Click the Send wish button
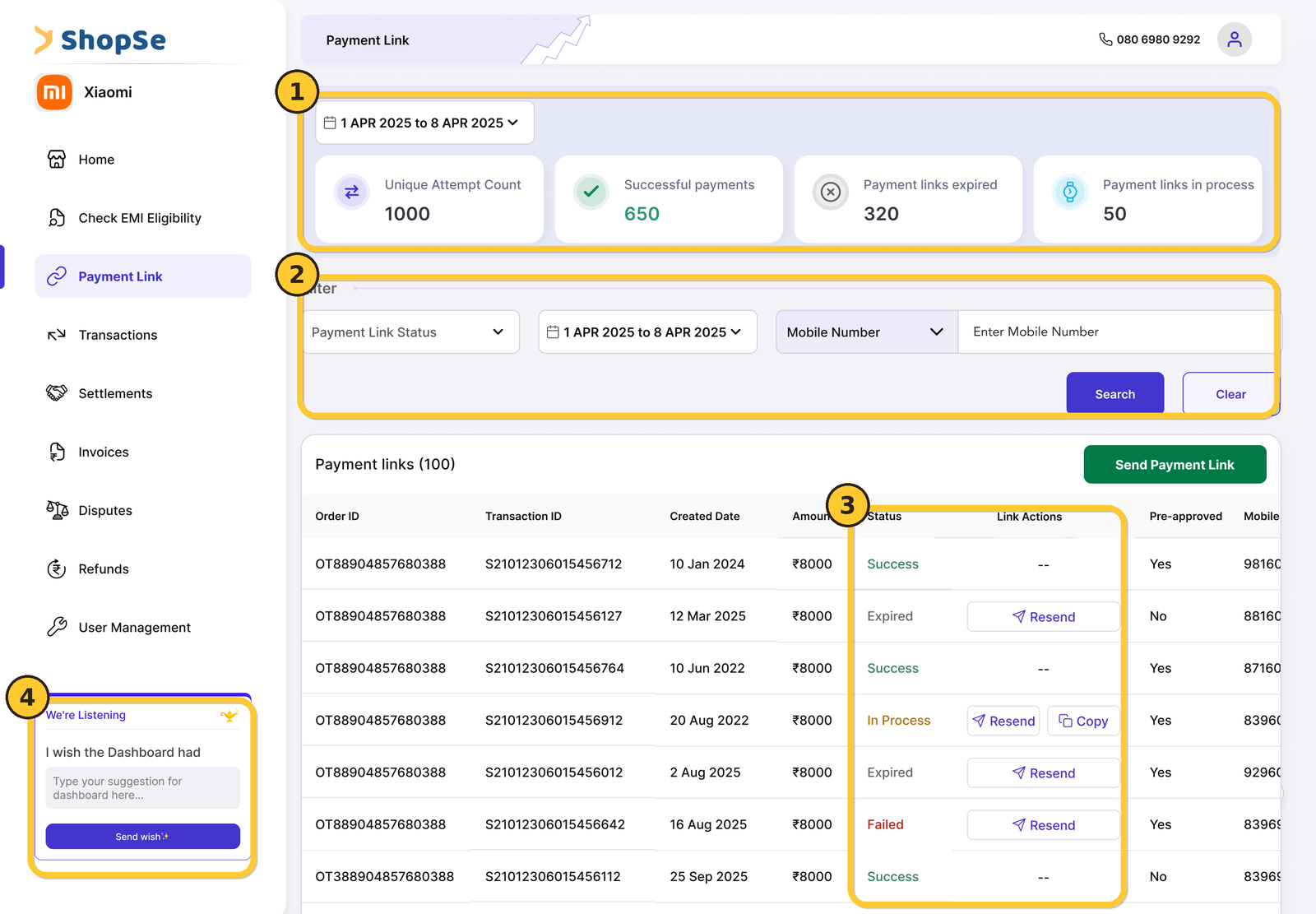Image resolution: width=1316 pixels, height=914 pixels. click(x=143, y=836)
